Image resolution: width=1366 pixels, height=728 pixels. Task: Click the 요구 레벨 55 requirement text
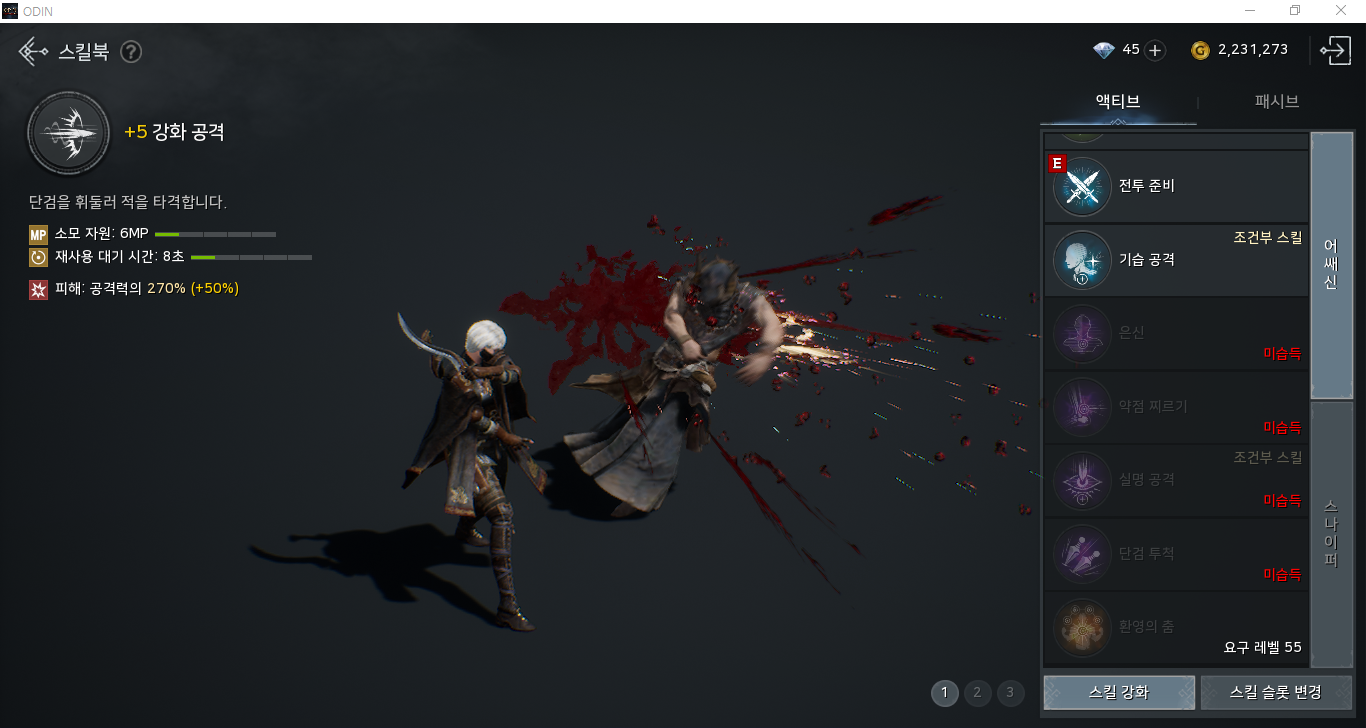pos(1263,647)
